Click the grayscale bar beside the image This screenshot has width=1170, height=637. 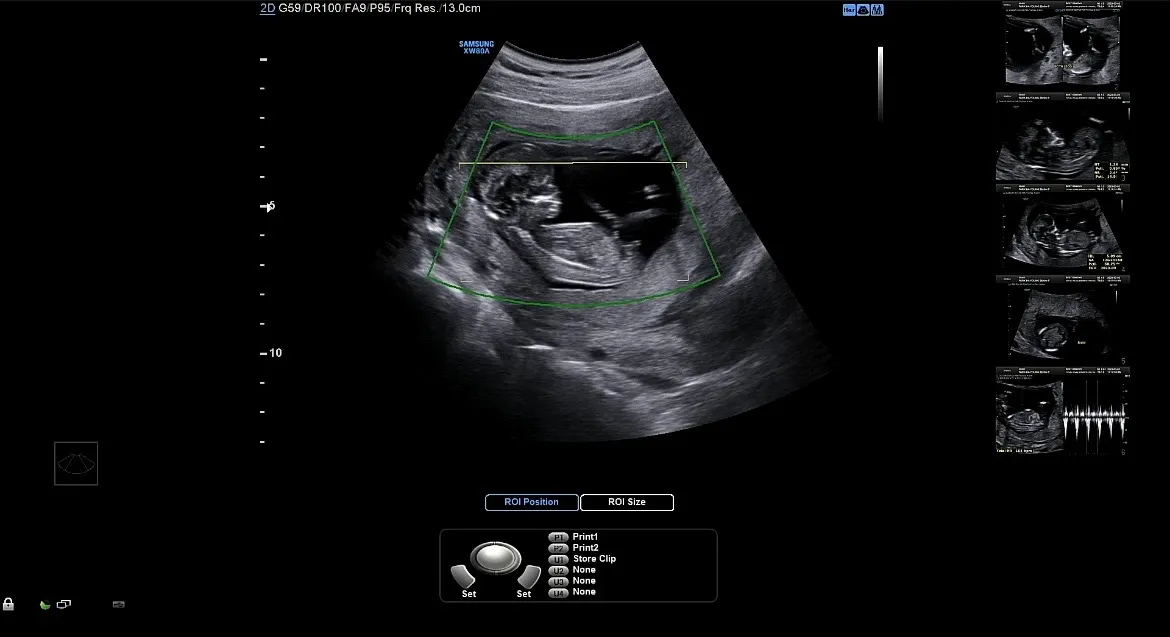(x=880, y=84)
